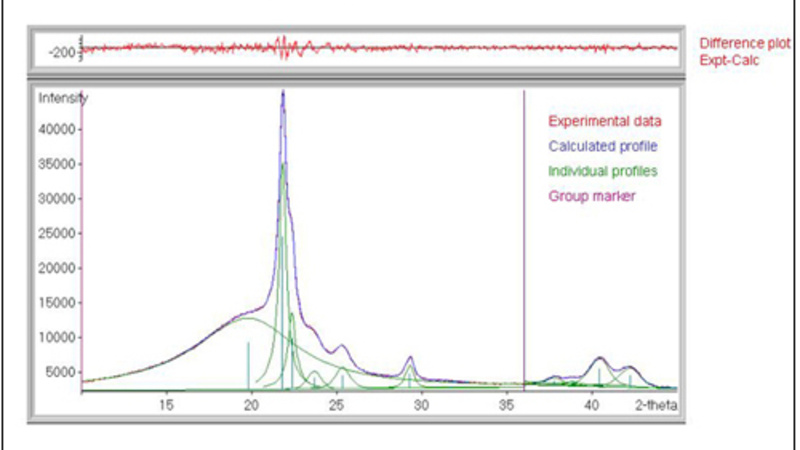Click the 'Intensity' axis label
The image size is (800, 450).
[63, 98]
